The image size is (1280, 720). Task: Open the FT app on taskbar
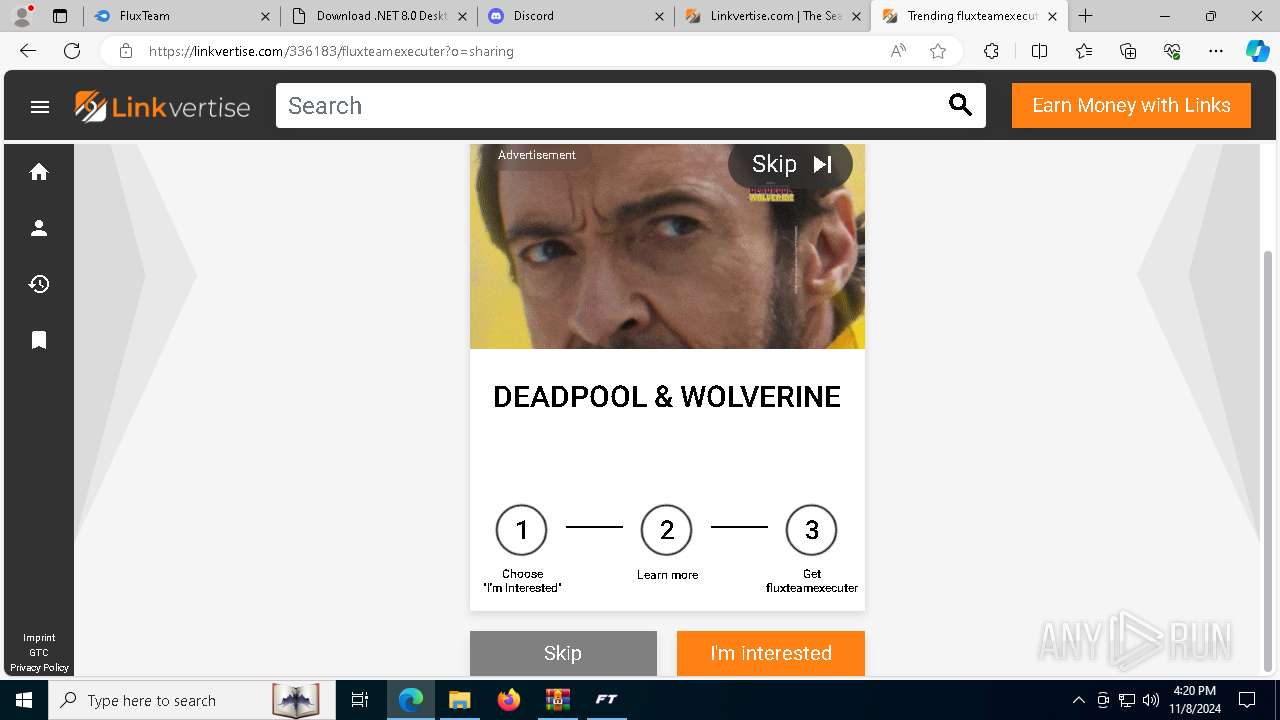click(606, 700)
